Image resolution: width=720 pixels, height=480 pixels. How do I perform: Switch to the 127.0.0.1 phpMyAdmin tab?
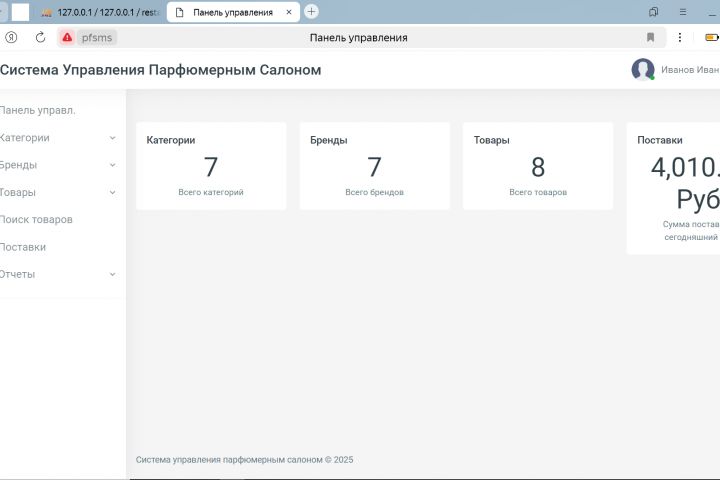100,12
